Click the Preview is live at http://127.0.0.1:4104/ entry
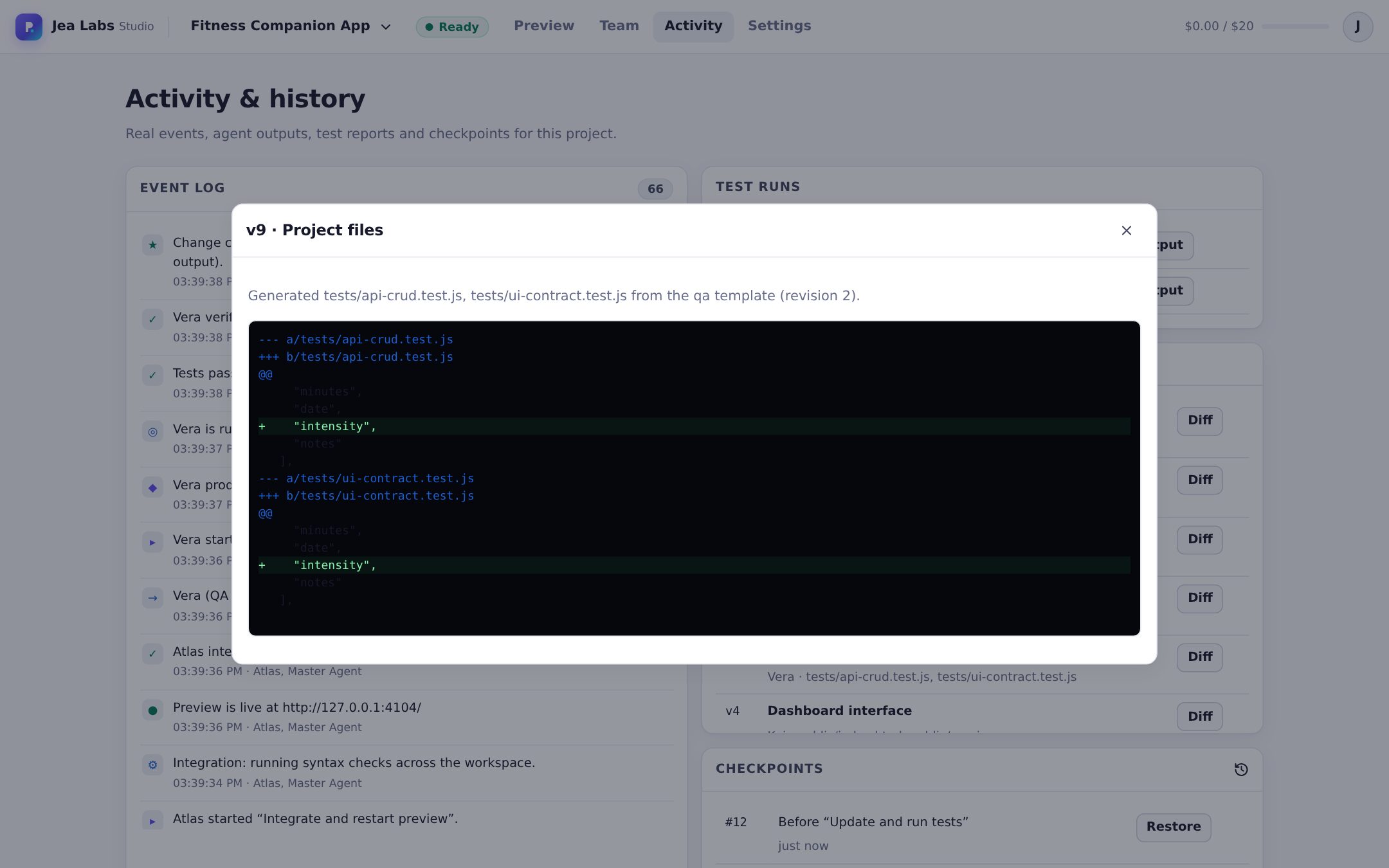The image size is (1389, 868). (296, 707)
